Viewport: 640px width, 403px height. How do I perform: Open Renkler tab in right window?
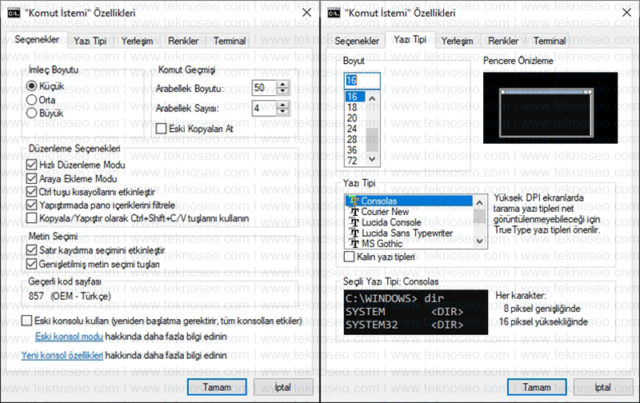503,41
